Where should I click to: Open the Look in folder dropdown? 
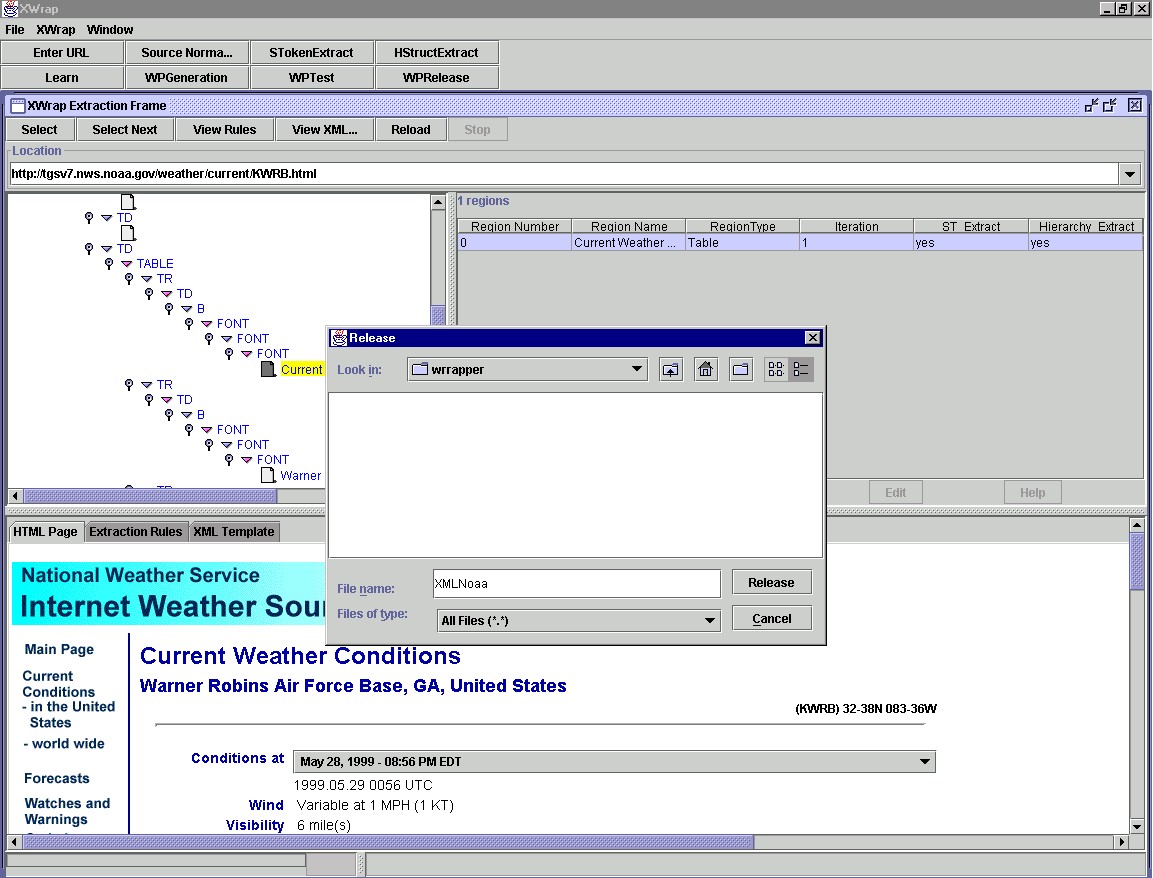pos(637,369)
